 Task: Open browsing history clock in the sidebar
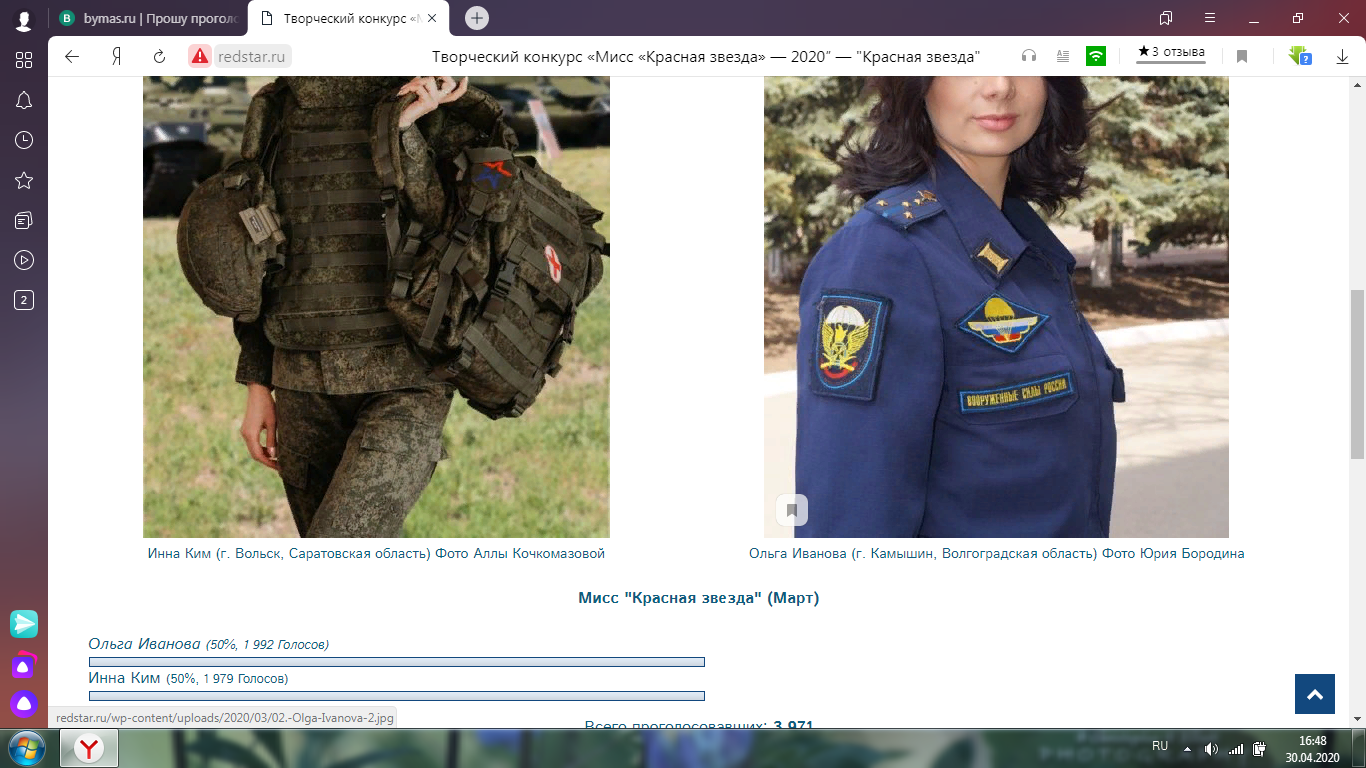24,140
